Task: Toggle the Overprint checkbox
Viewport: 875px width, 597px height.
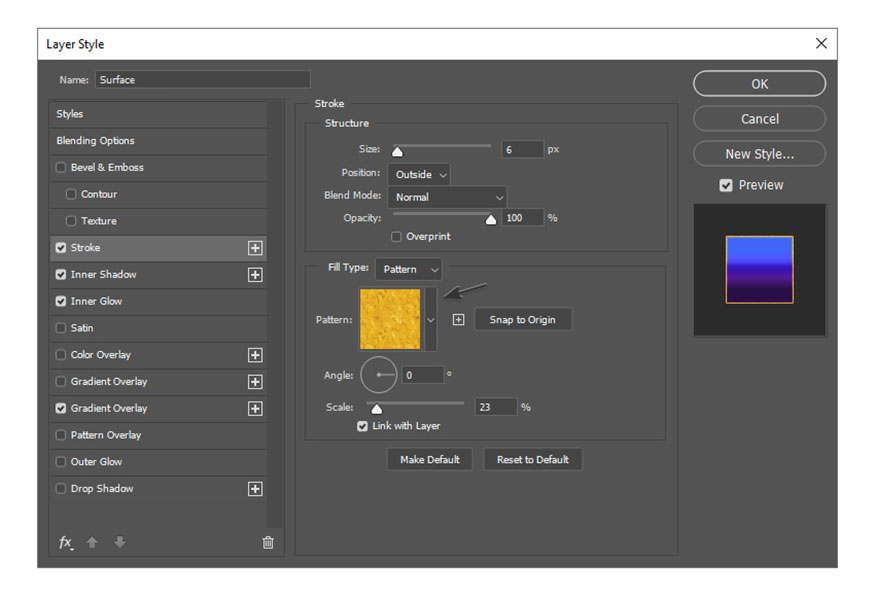Action: [x=397, y=237]
